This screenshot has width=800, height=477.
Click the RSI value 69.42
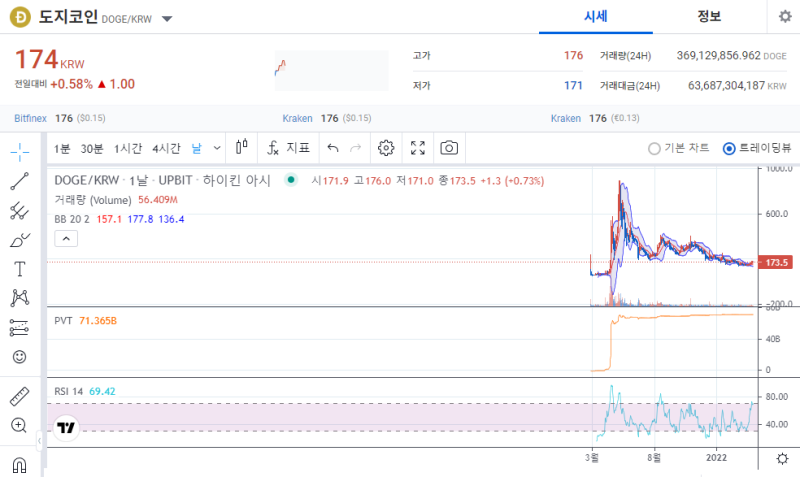[x=102, y=391]
